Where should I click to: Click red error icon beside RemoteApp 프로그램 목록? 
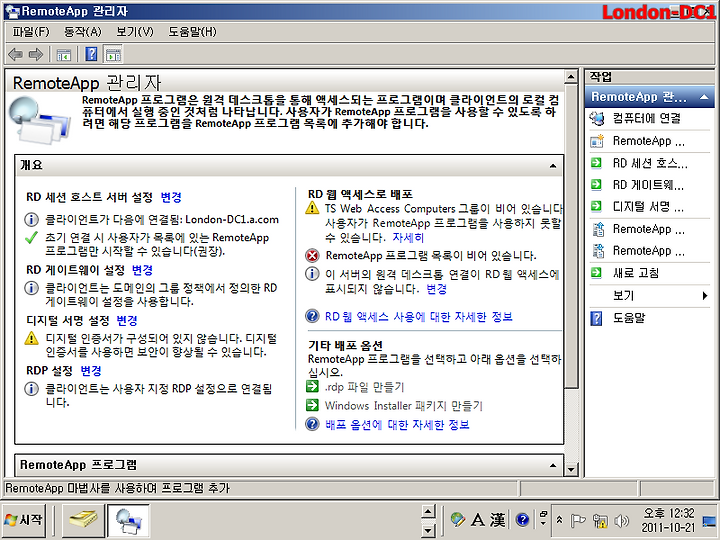[x=312, y=255]
